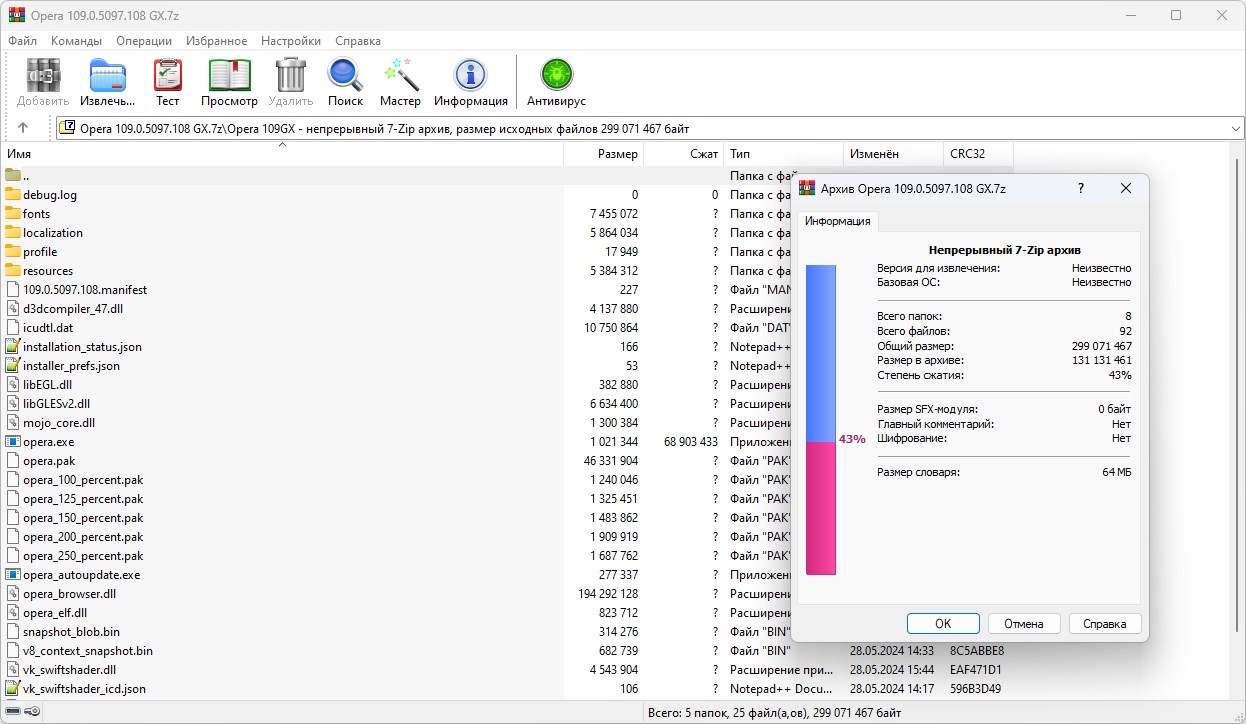Open the Настройки menu
1246x724 pixels.
tap(291, 41)
